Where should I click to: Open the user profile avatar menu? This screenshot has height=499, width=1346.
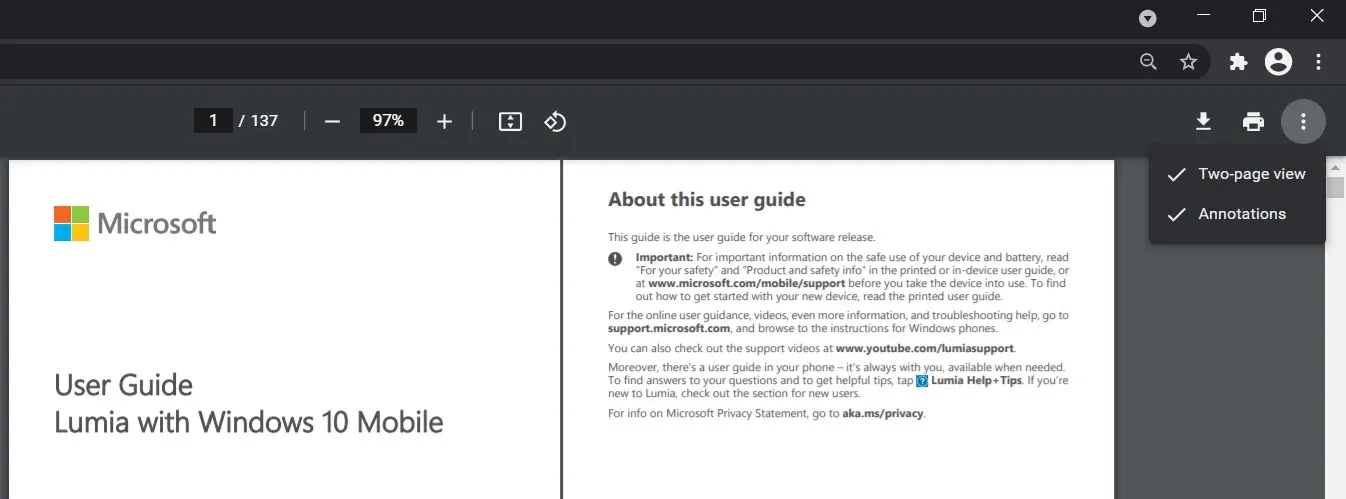tap(1278, 62)
